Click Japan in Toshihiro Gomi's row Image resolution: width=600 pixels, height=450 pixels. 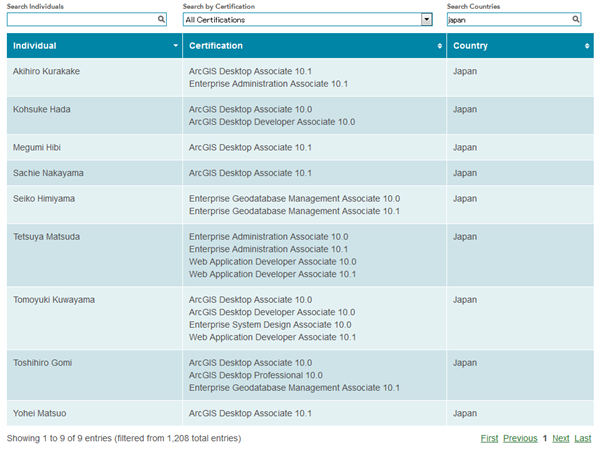[465, 363]
